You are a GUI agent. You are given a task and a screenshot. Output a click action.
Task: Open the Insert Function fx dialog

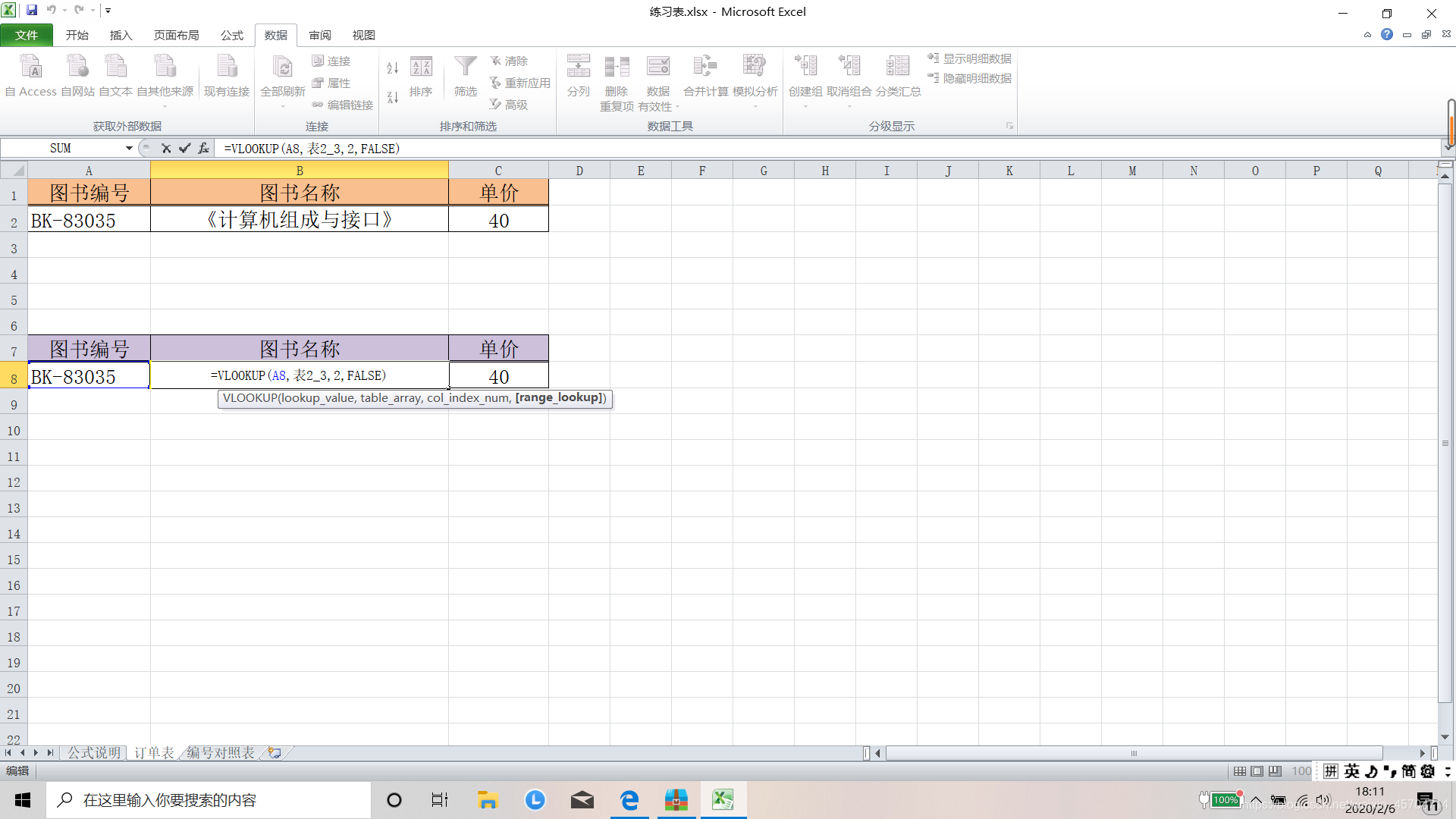[x=203, y=149]
